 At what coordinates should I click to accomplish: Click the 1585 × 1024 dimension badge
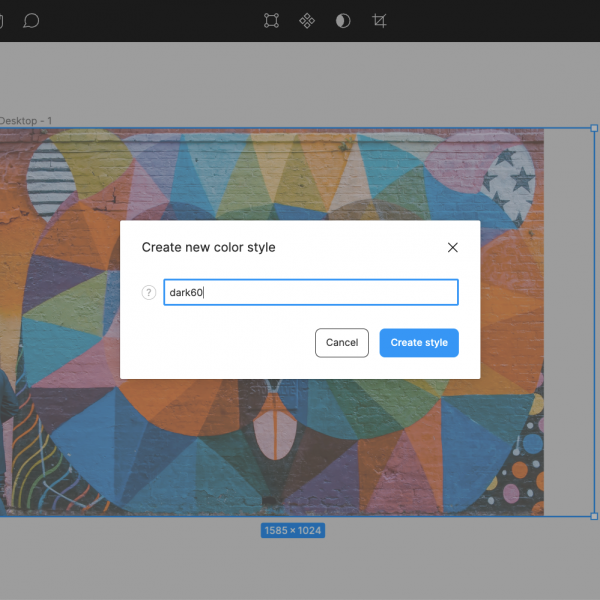(x=293, y=530)
